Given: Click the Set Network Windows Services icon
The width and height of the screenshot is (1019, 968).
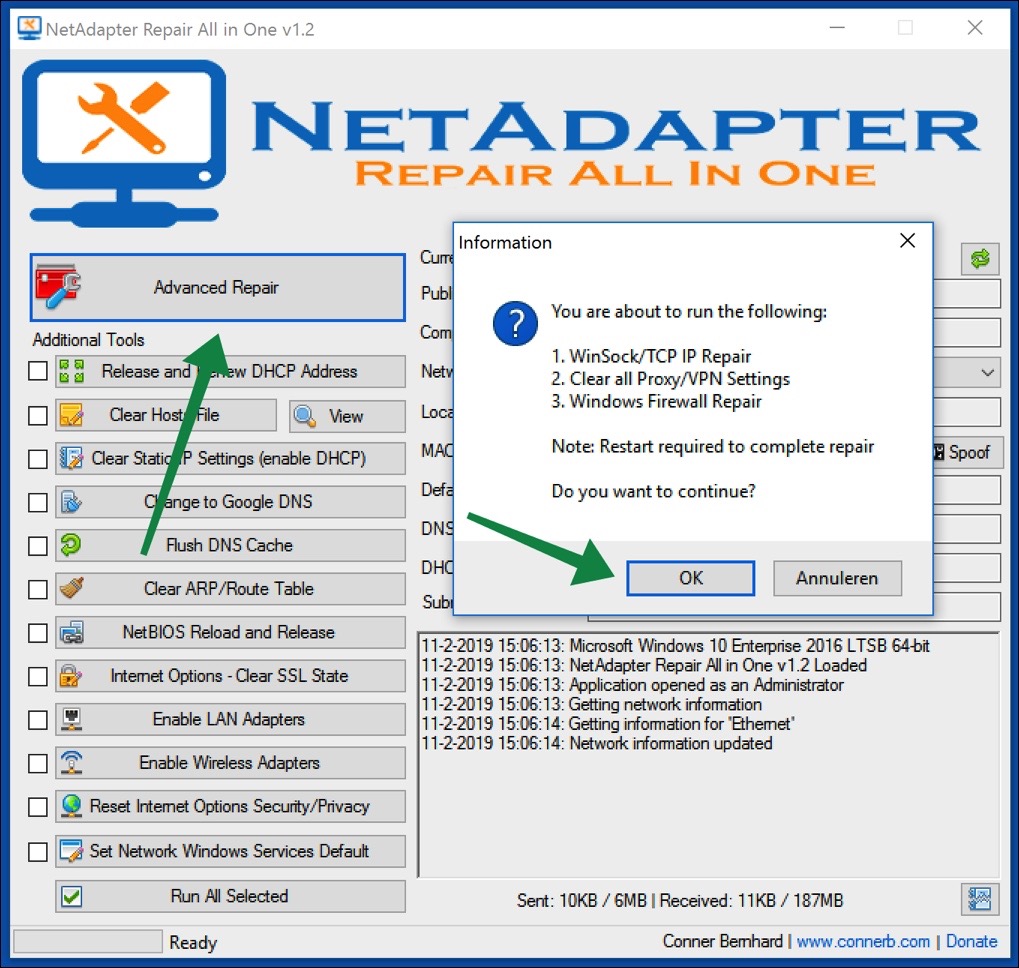Looking at the screenshot, I should 71,851.
